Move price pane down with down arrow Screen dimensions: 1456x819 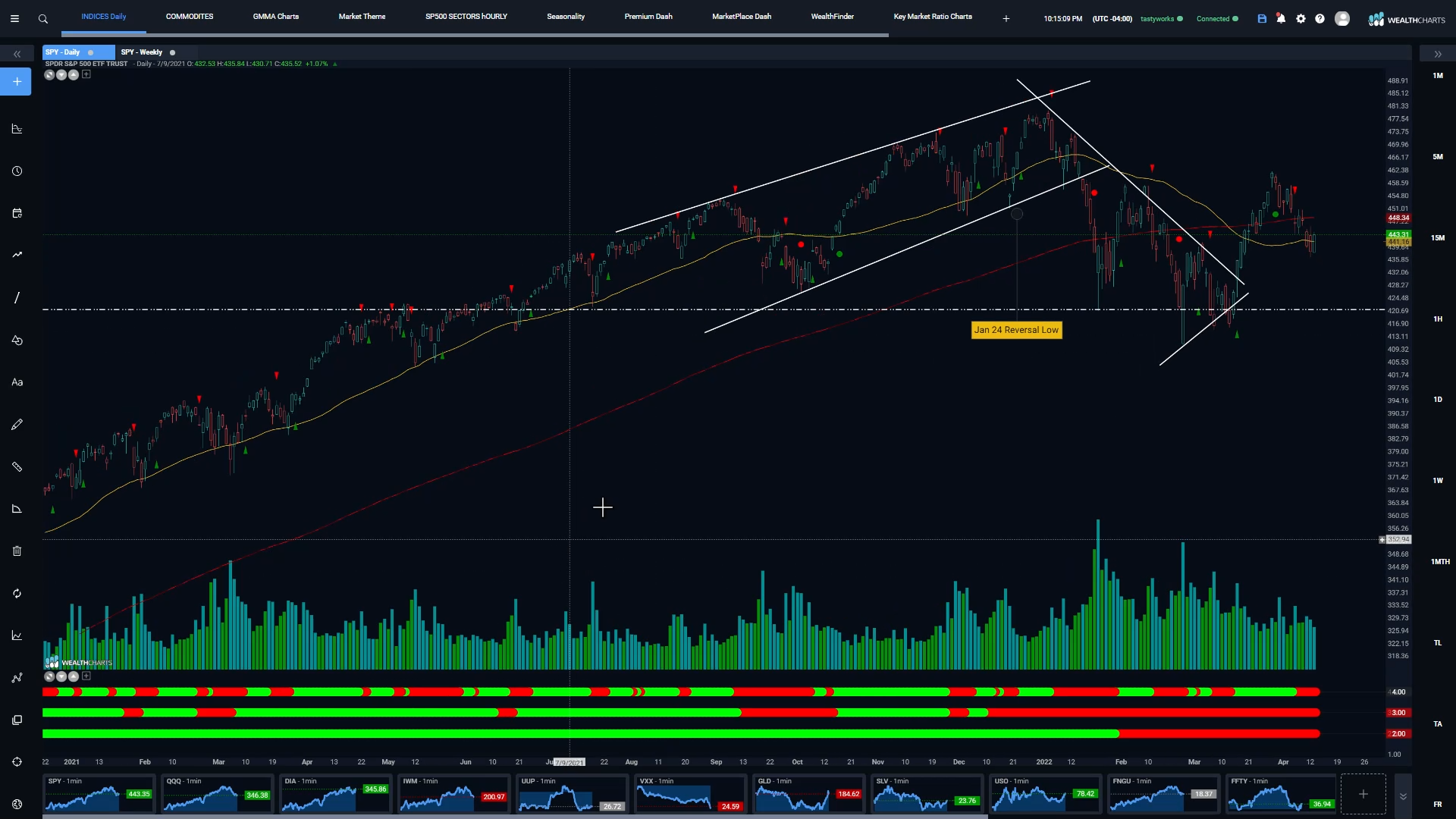pyautogui.click(x=61, y=74)
